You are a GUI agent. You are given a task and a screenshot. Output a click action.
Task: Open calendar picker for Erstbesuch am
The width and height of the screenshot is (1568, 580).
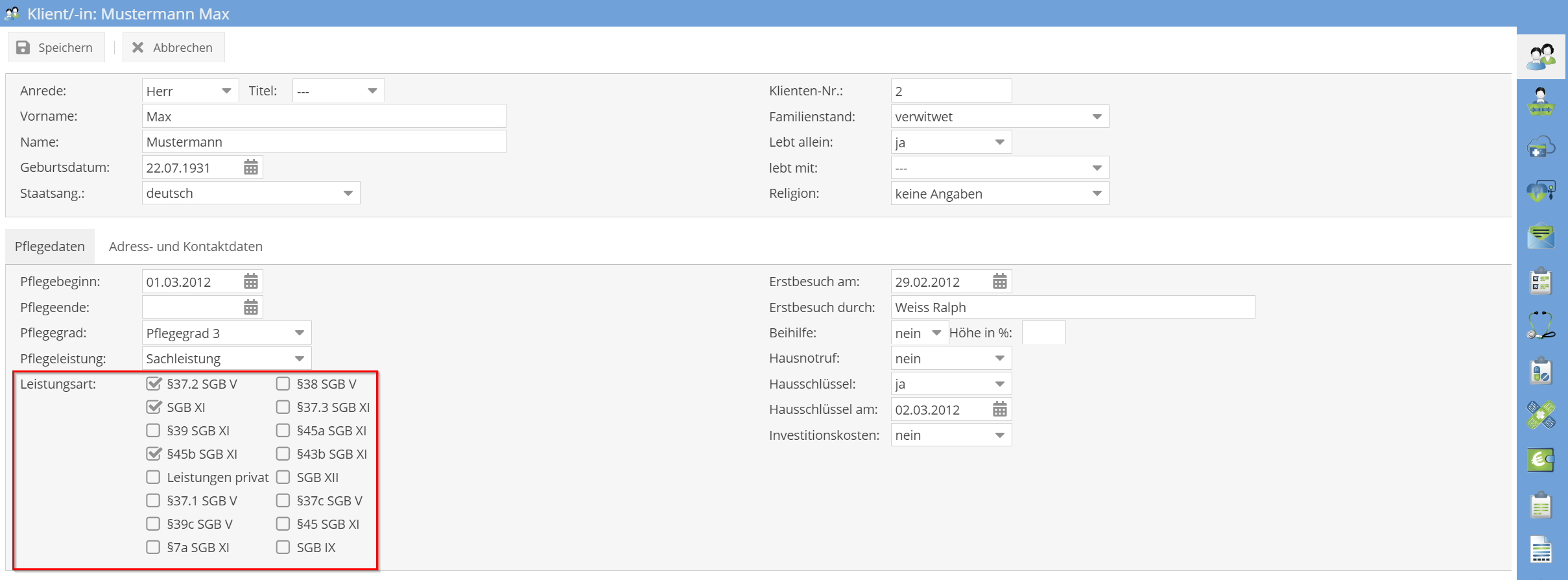(x=1000, y=282)
